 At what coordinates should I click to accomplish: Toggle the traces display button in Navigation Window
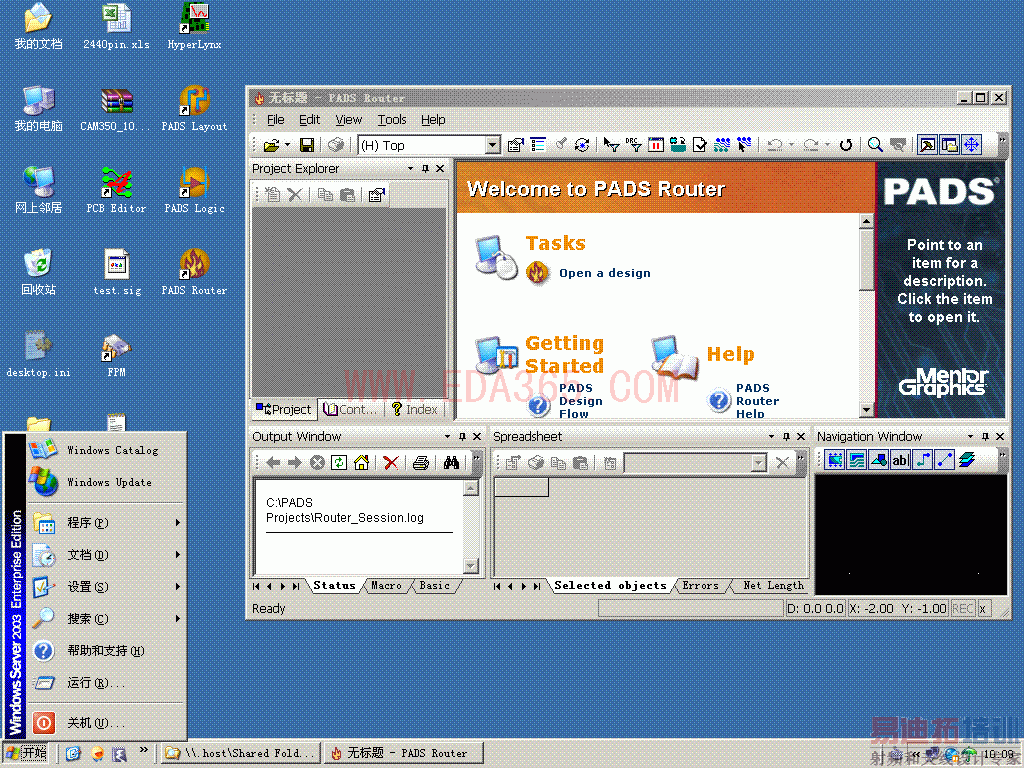tap(857, 460)
